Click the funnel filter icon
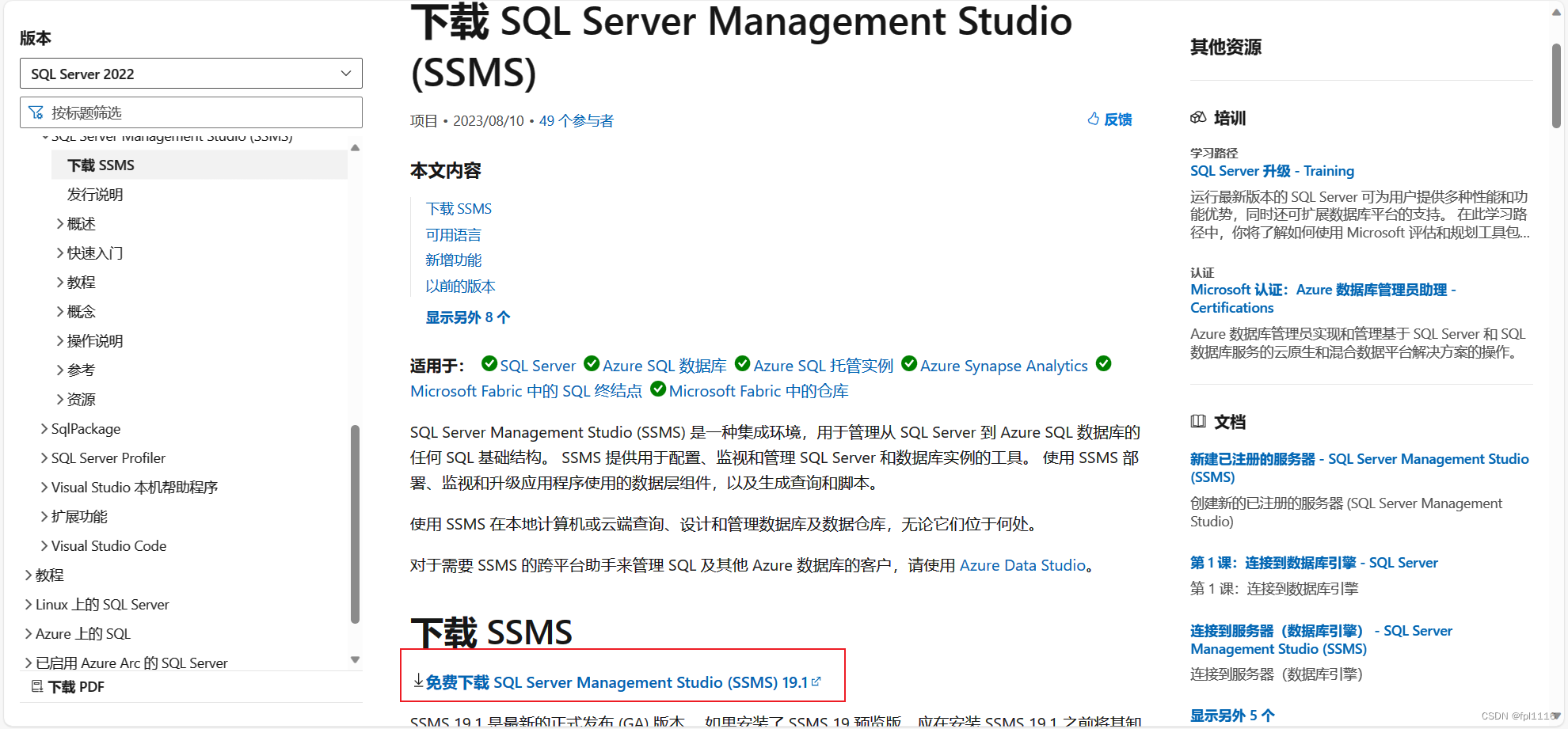This screenshot has width=1568, height=729. click(36, 112)
